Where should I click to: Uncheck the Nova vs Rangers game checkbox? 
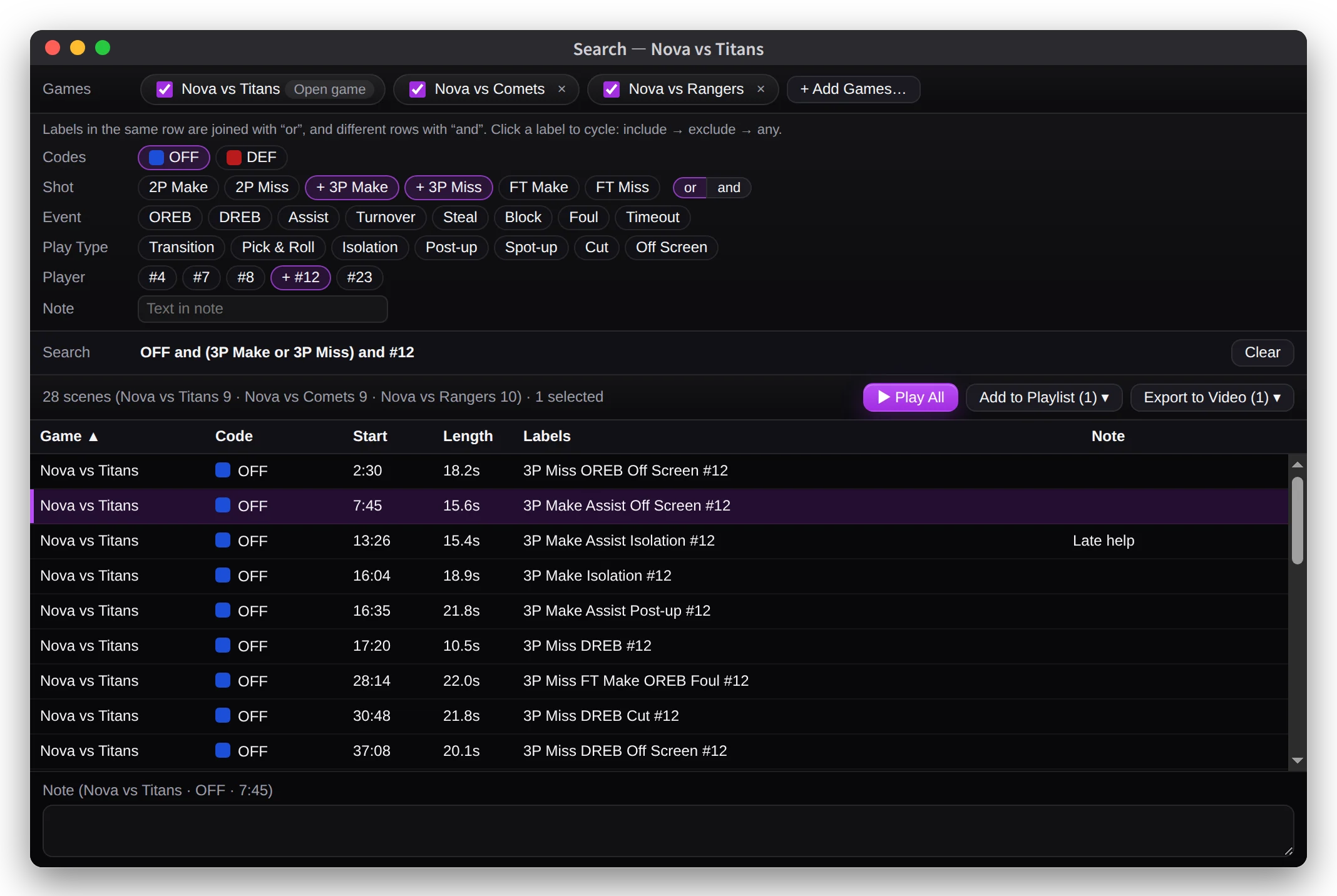pos(612,89)
